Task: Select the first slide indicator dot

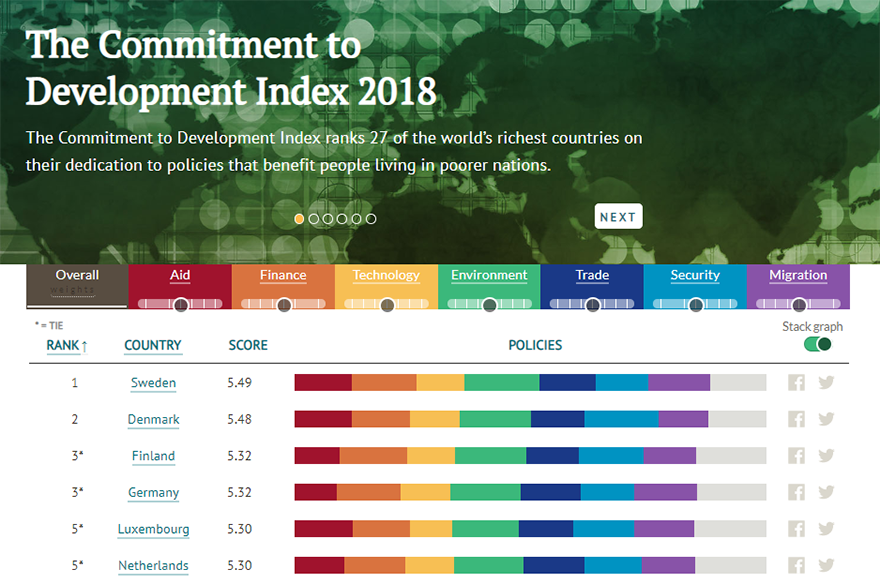Action: [299, 219]
